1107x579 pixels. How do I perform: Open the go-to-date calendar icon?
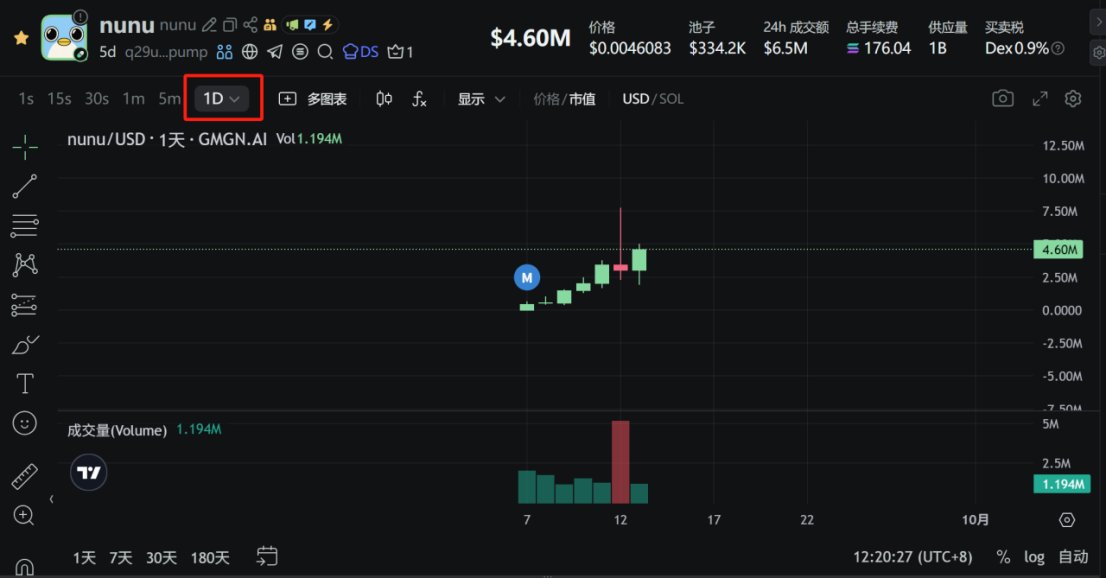[267, 556]
